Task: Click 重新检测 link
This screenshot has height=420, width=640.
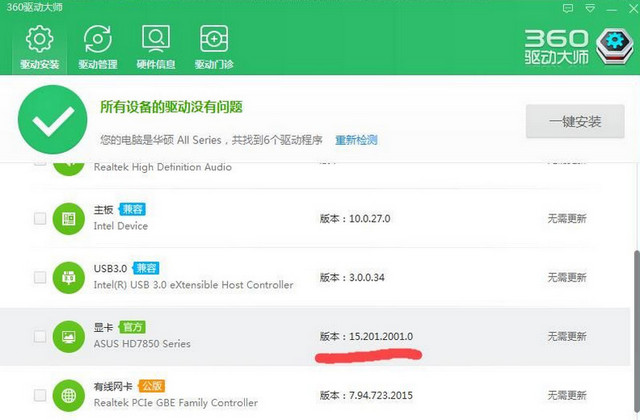Action: 356,140
